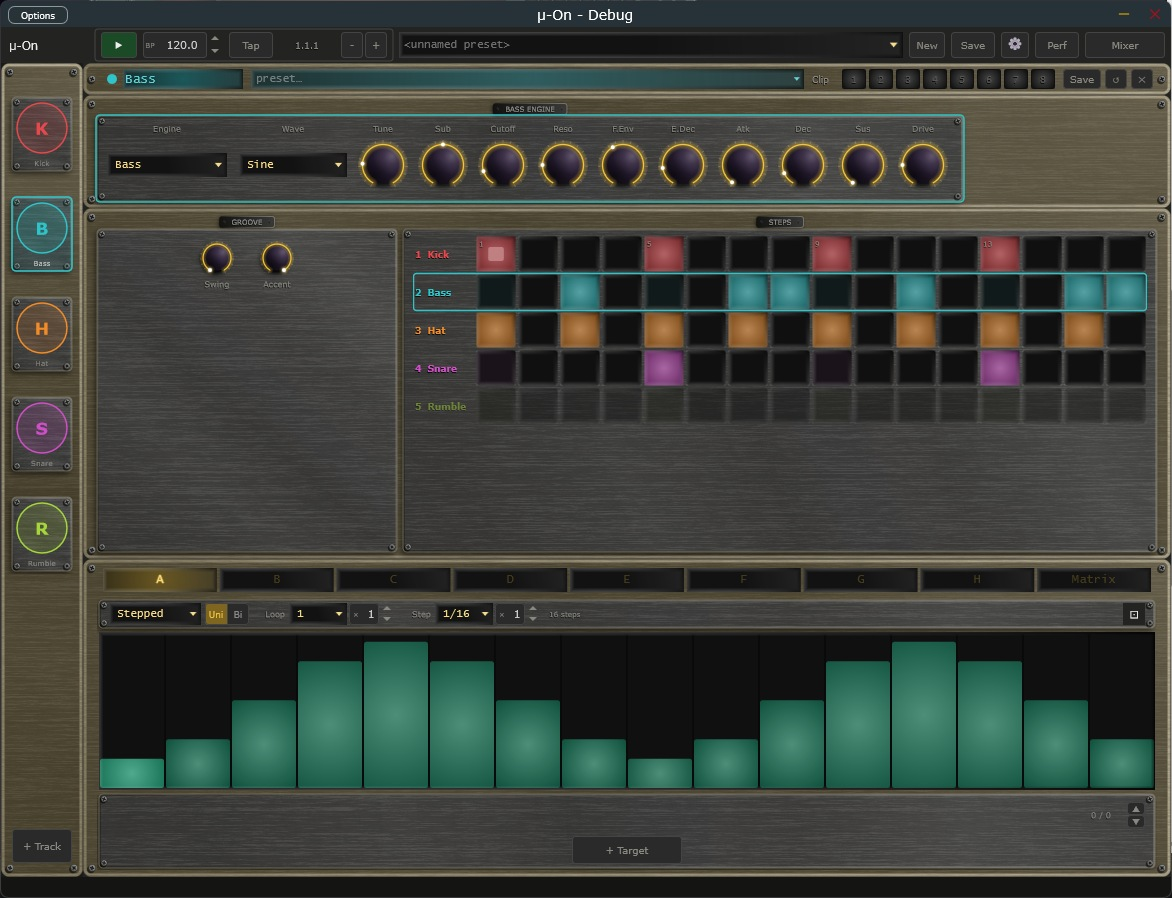Click the Sub knob

(x=442, y=164)
